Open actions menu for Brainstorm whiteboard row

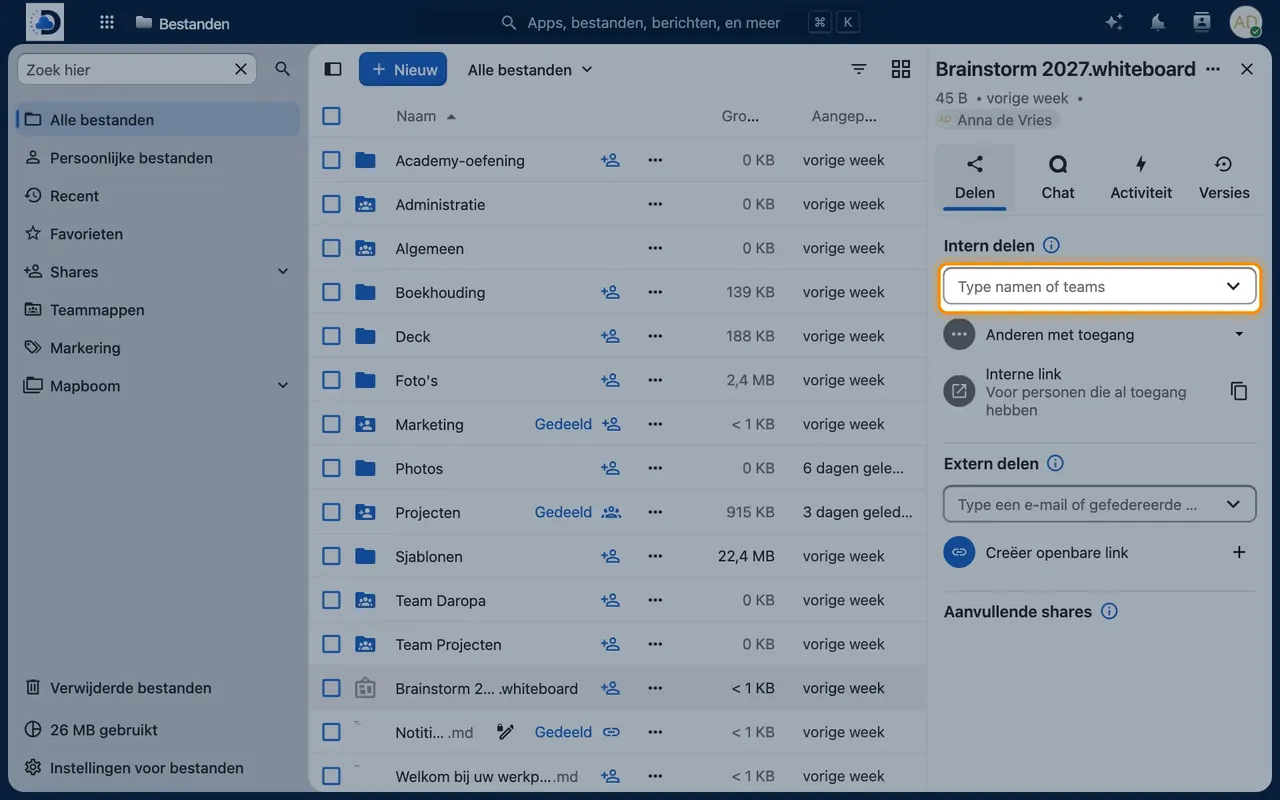tap(655, 688)
